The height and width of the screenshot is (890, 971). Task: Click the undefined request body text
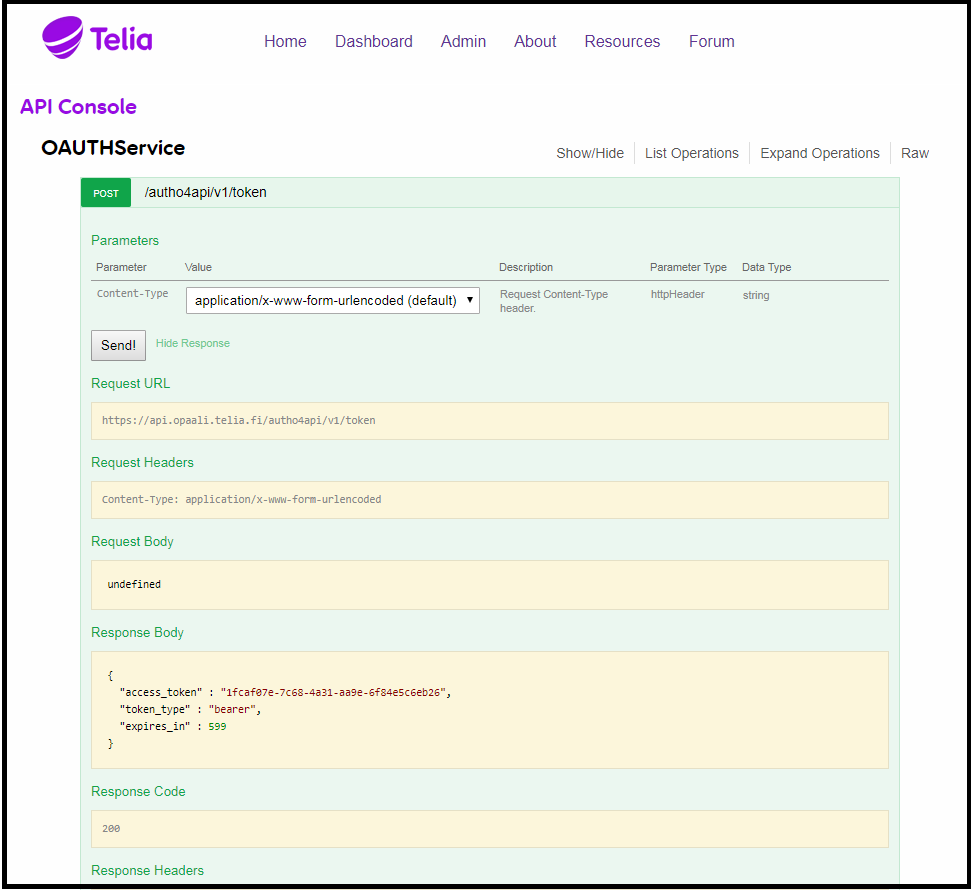pyautogui.click(x=134, y=584)
